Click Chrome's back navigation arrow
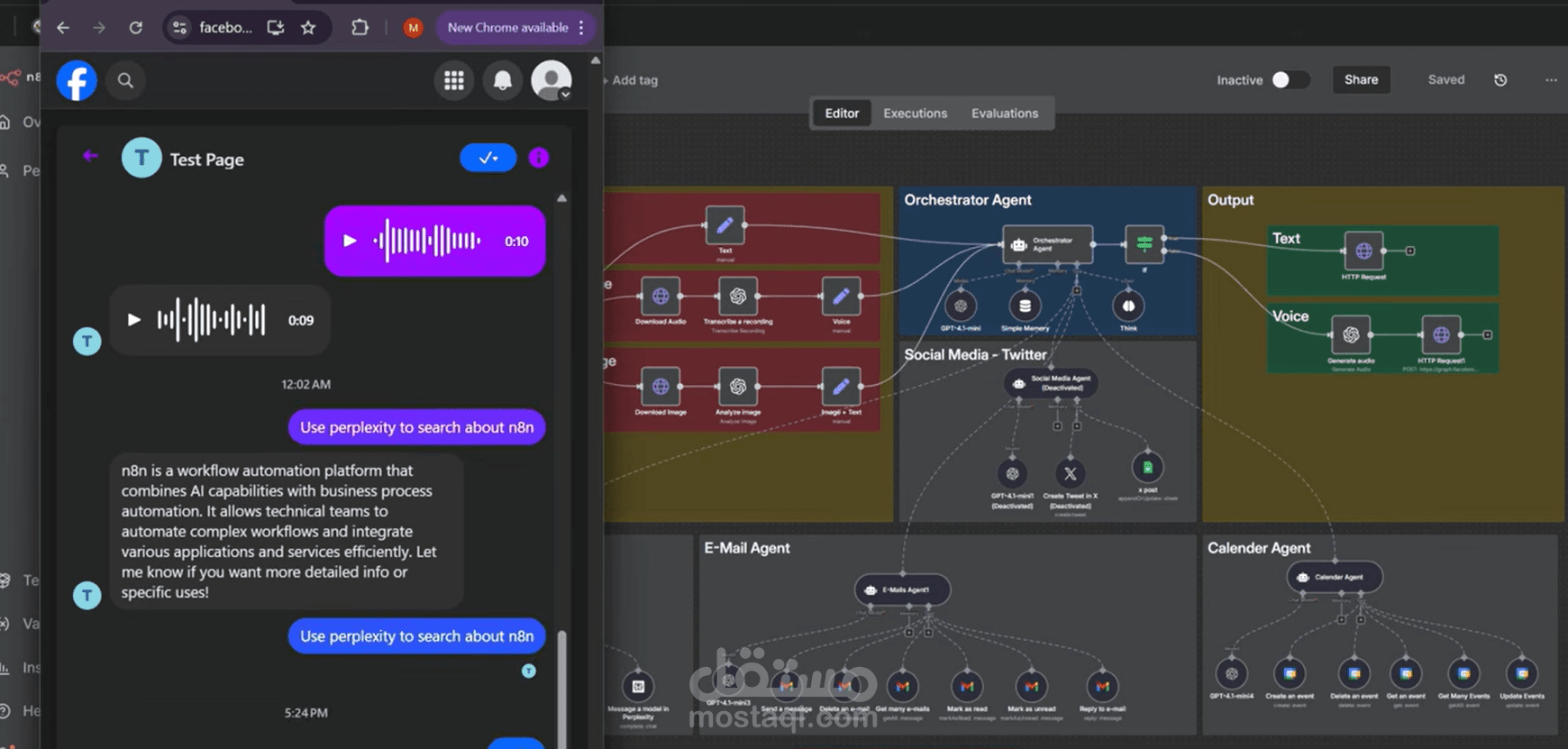The width and height of the screenshot is (1568, 749). pyautogui.click(x=63, y=28)
